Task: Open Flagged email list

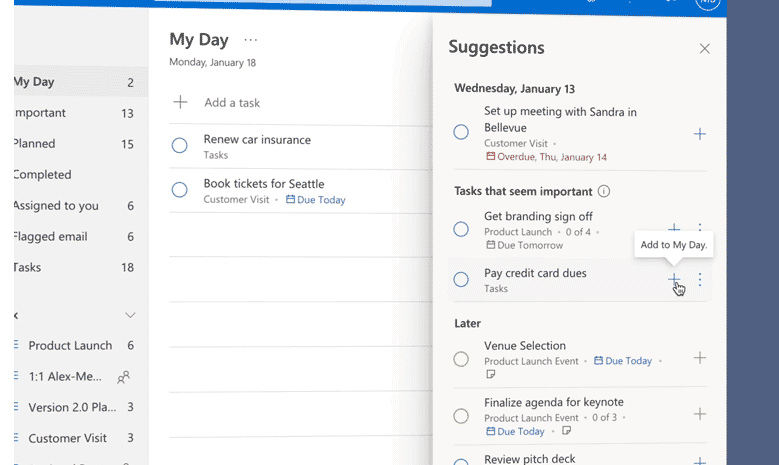Action: pyautogui.click(x=81, y=236)
